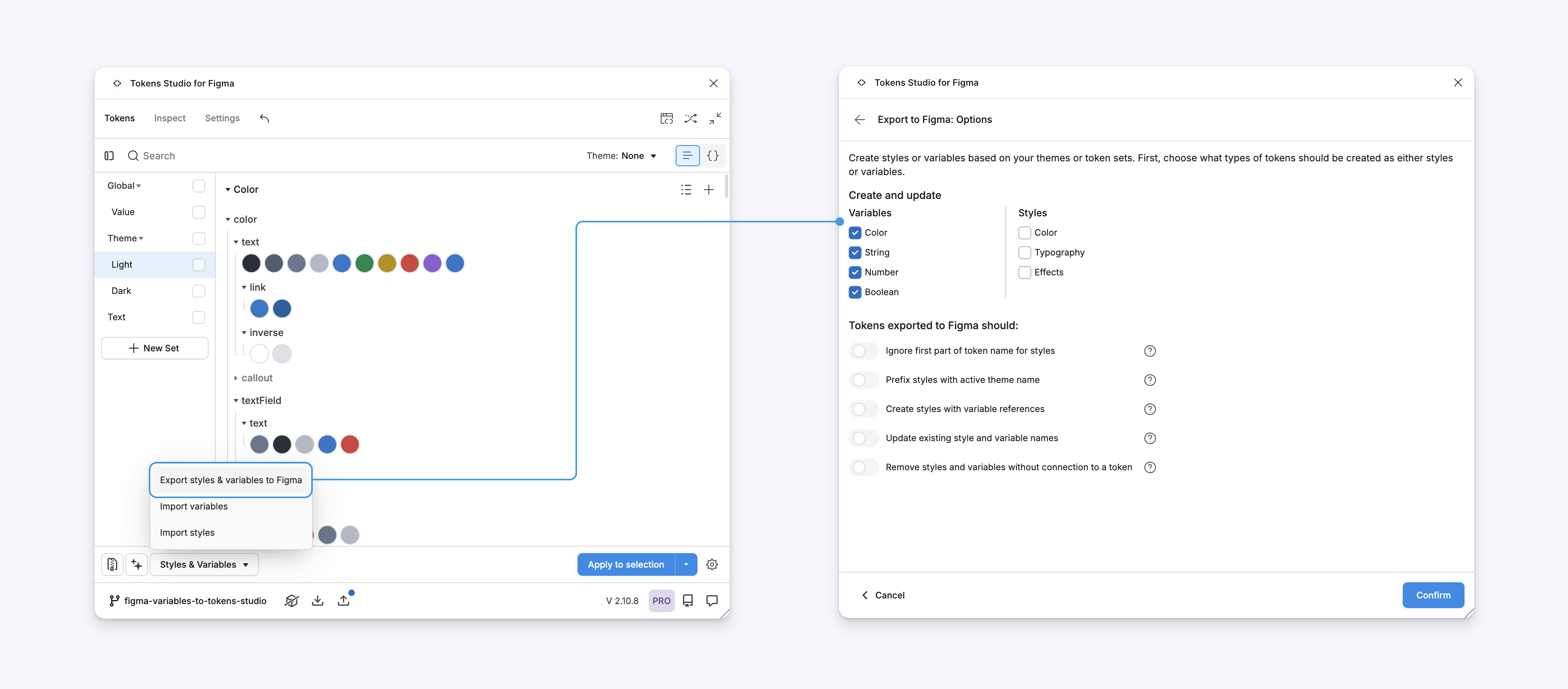Click the undo arrow in the toolbar
The image size is (1568, 689).
(265, 118)
